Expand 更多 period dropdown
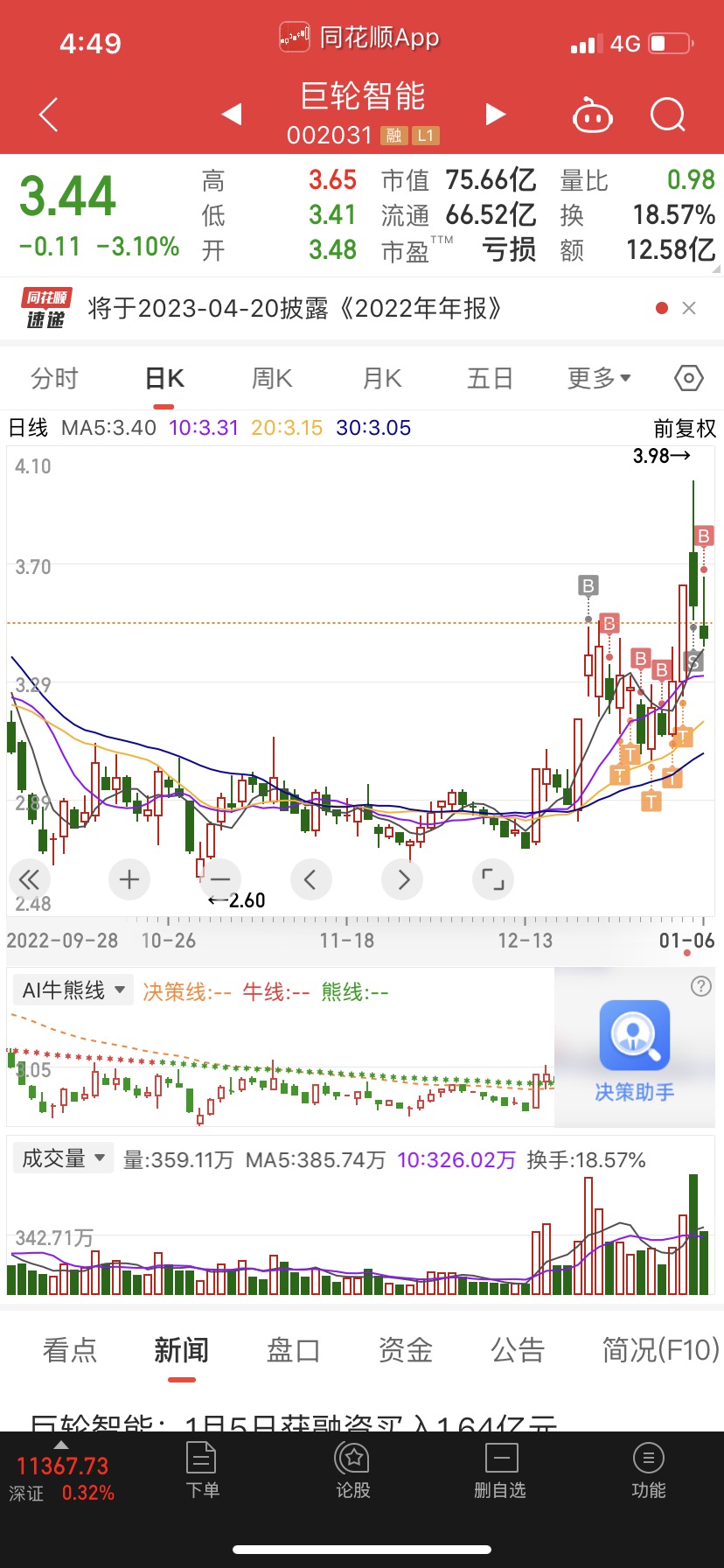The height and width of the screenshot is (1568, 724). [x=599, y=378]
